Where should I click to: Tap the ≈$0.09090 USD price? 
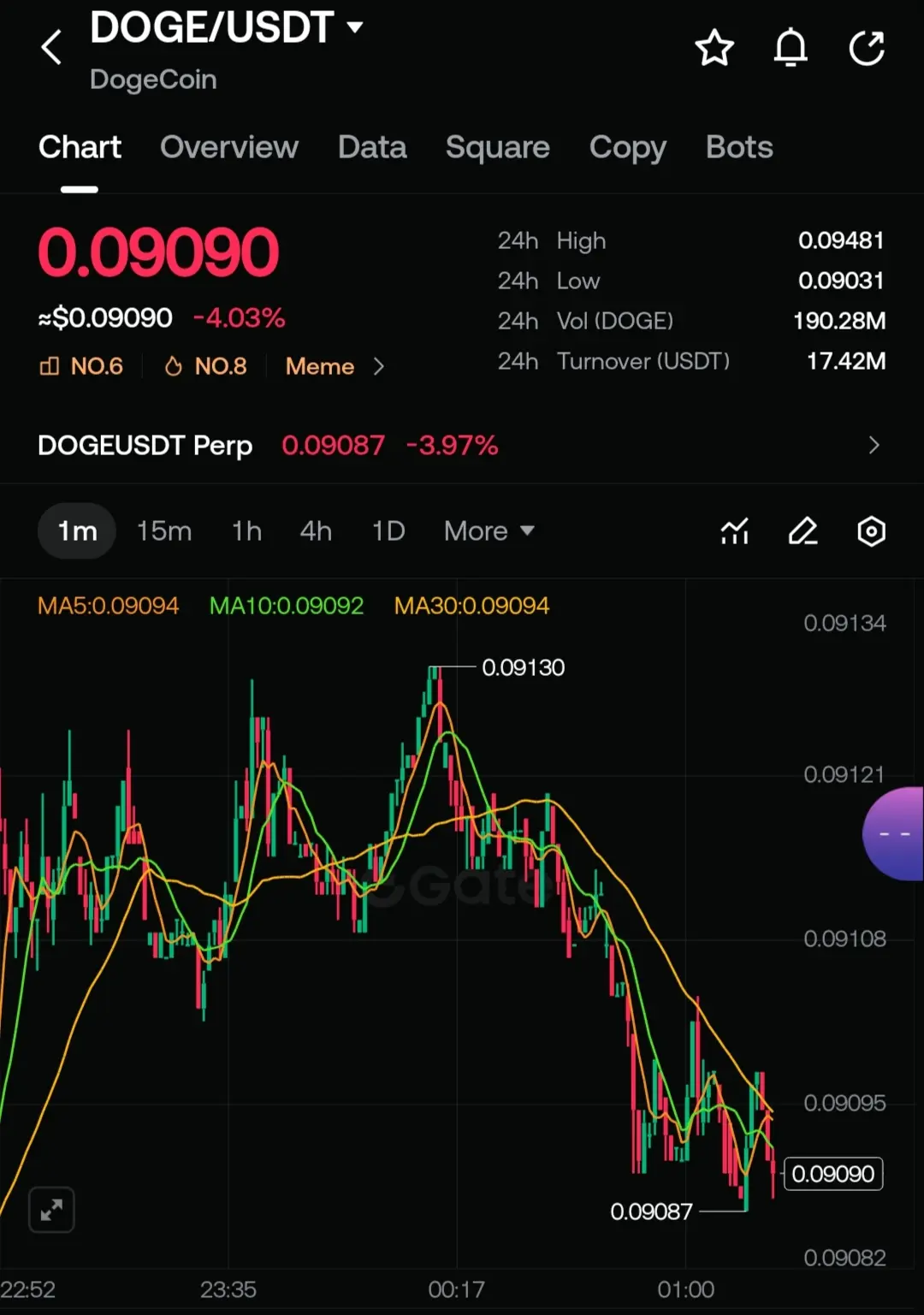point(105,318)
